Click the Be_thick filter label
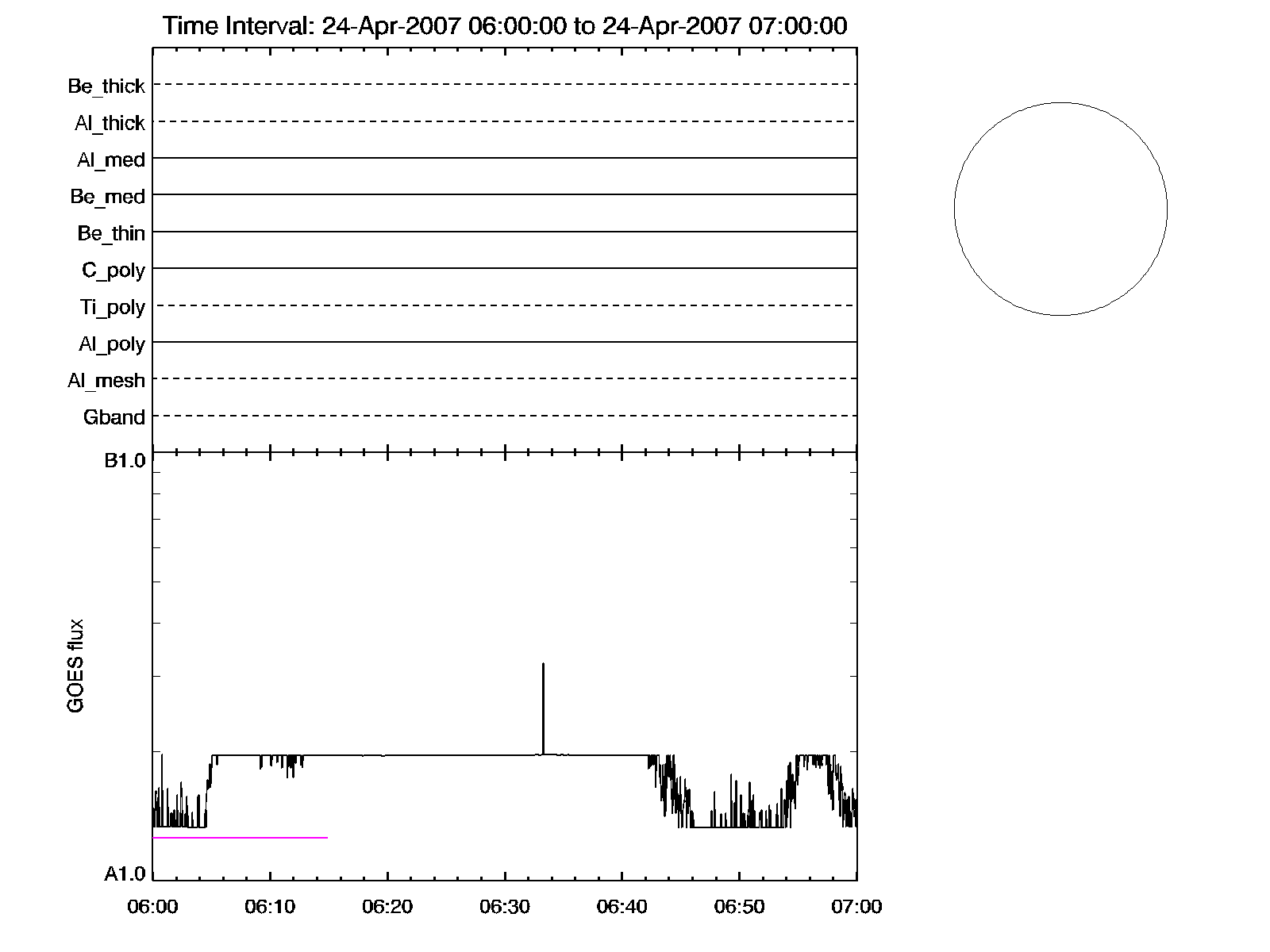Screen dimensions: 1270x952 pyautogui.click(x=106, y=86)
